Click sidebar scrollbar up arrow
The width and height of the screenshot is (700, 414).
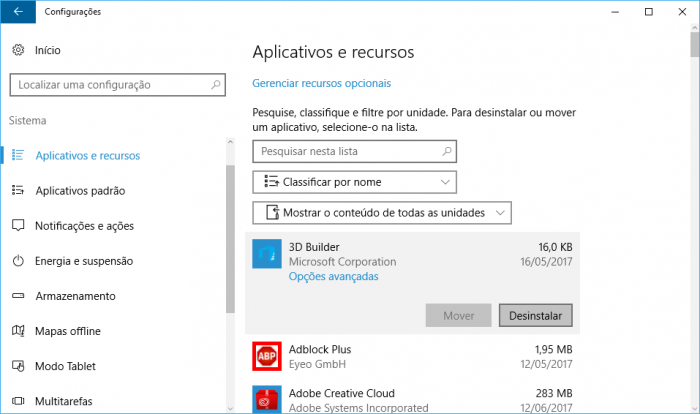coord(230,142)
